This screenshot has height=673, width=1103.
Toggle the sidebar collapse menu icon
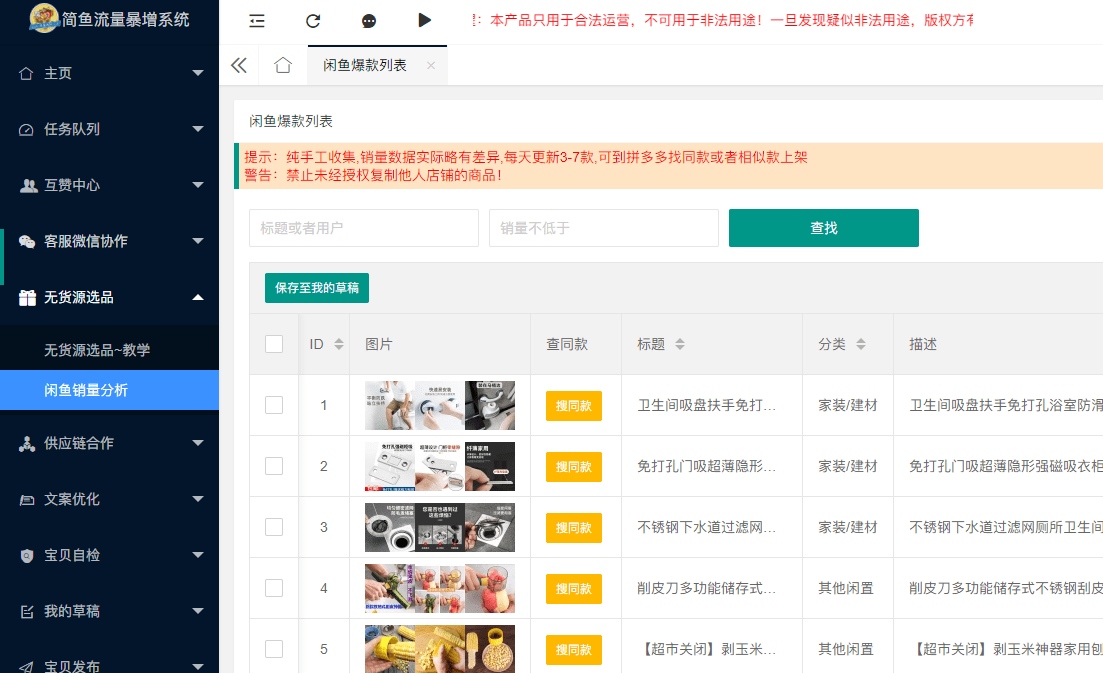pos(257,20)
